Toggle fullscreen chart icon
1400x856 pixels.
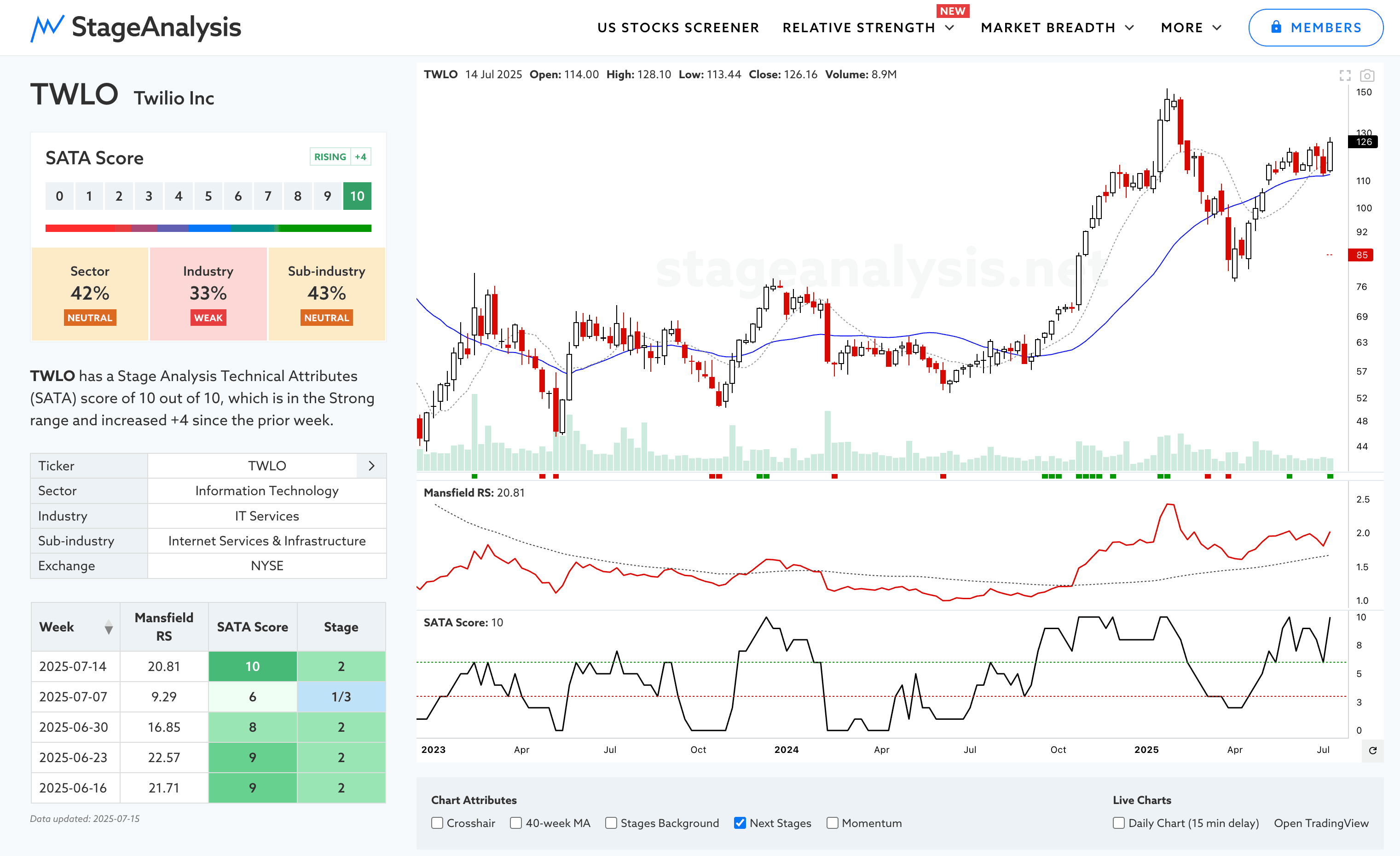(1345, 75)
